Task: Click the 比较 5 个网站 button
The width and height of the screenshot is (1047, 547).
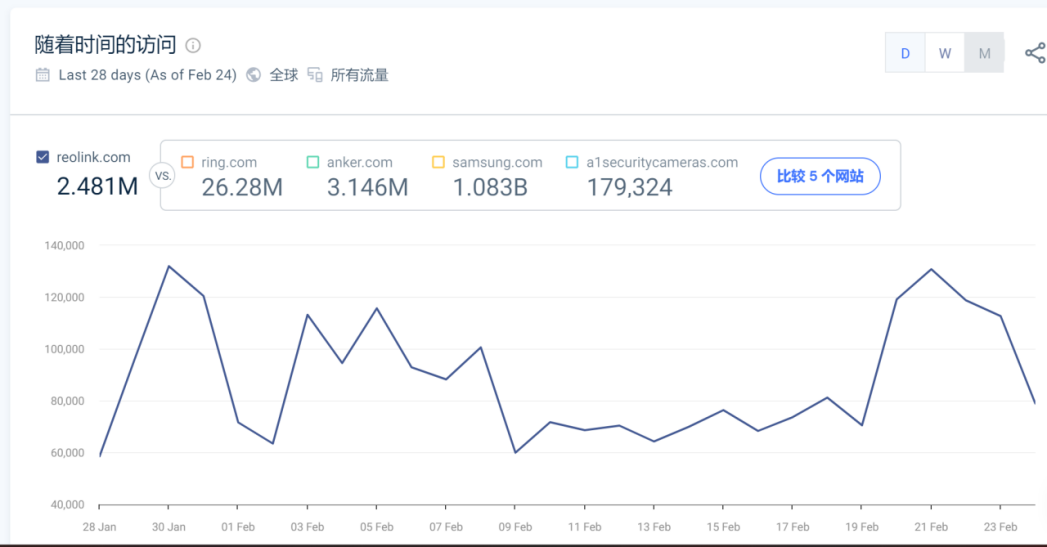Action: pos(820,176)
